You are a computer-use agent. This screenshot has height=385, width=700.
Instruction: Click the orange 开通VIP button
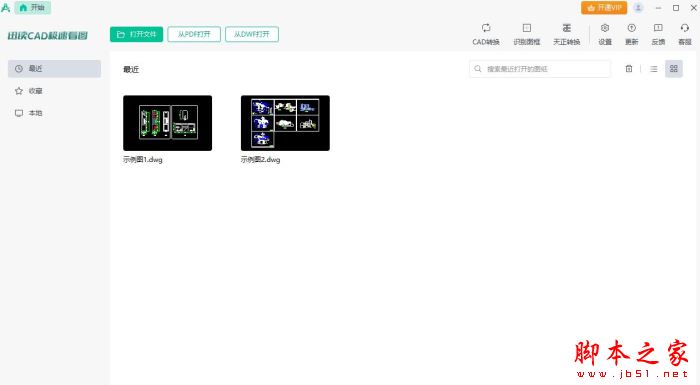click(x=604, y=8)
